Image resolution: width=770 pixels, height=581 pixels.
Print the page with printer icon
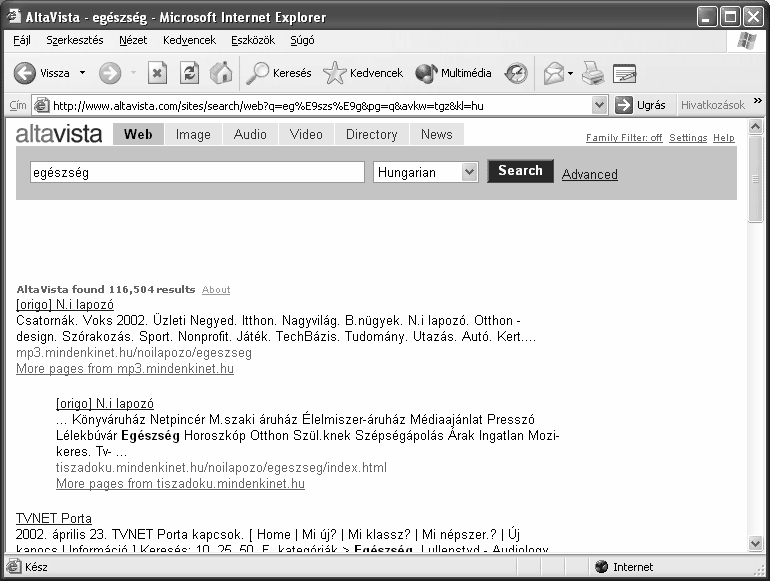click(x=593, y=74)
